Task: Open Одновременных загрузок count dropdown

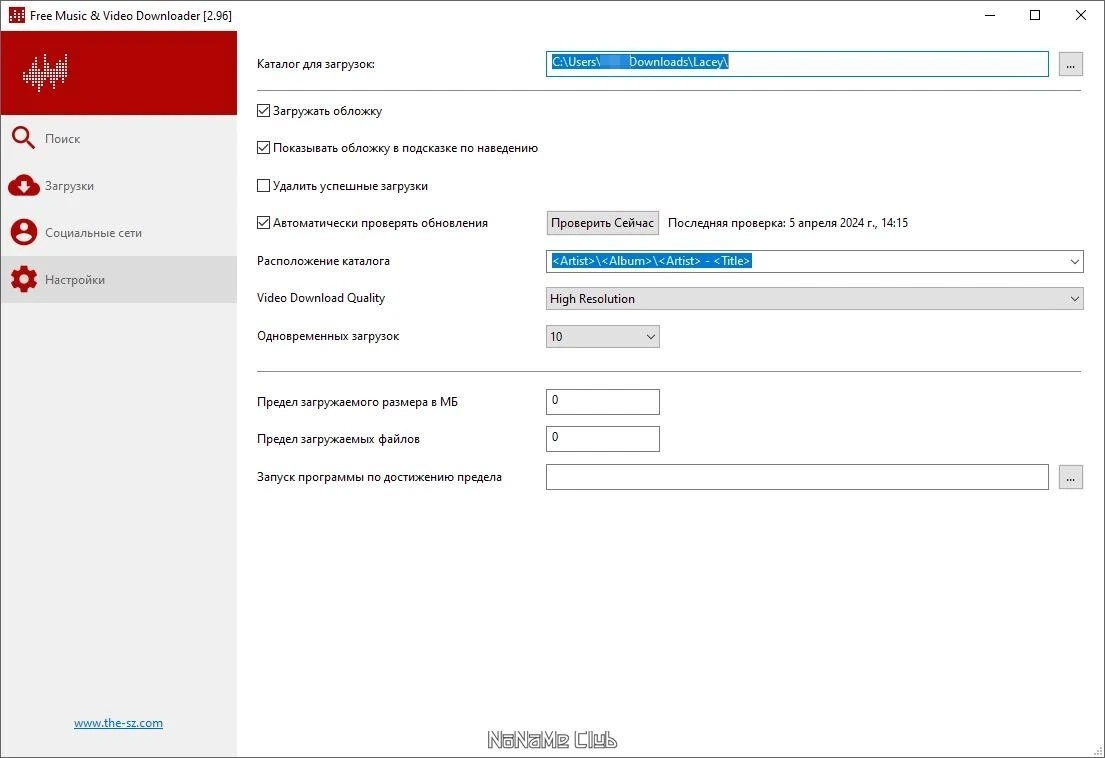Action: coord(603,337)
